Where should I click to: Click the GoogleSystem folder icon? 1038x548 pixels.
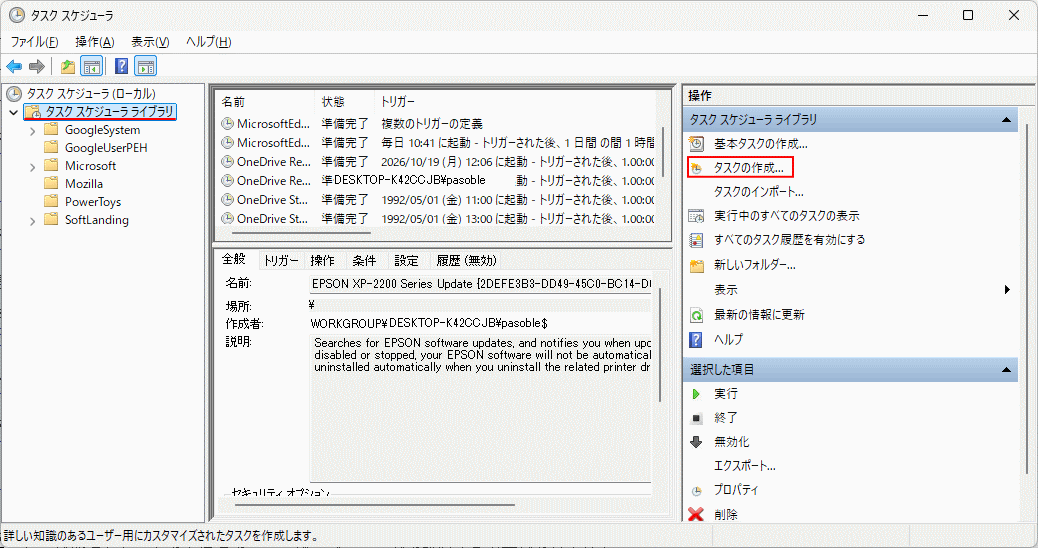pos(51,129)
